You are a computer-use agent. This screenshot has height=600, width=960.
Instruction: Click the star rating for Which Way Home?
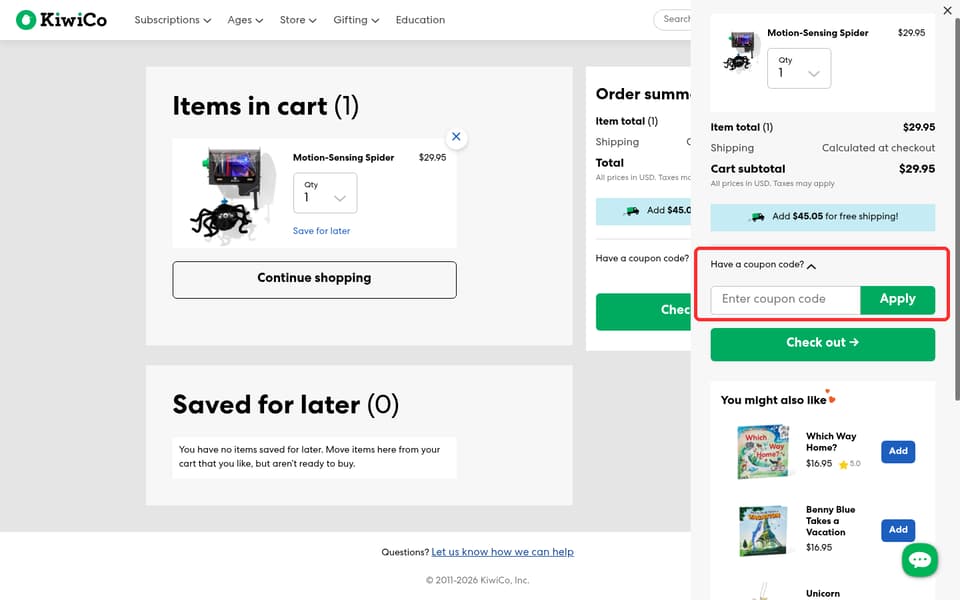tap(850, 464)
